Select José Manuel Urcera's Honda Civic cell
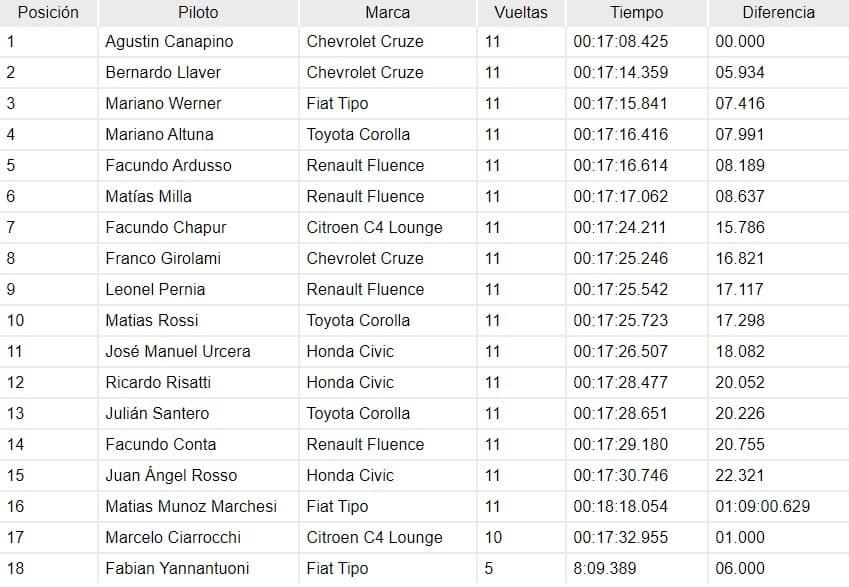Image resolution: width=849 pixels, height=587 pixels. 388,351
